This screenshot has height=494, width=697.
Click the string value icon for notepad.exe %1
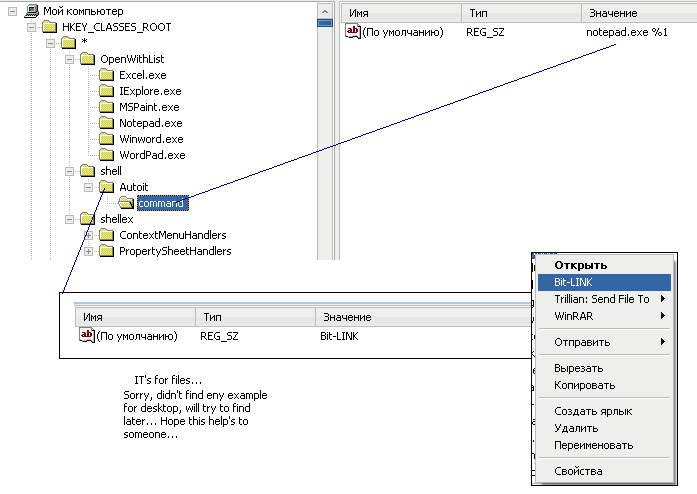(x=353, y=32)
